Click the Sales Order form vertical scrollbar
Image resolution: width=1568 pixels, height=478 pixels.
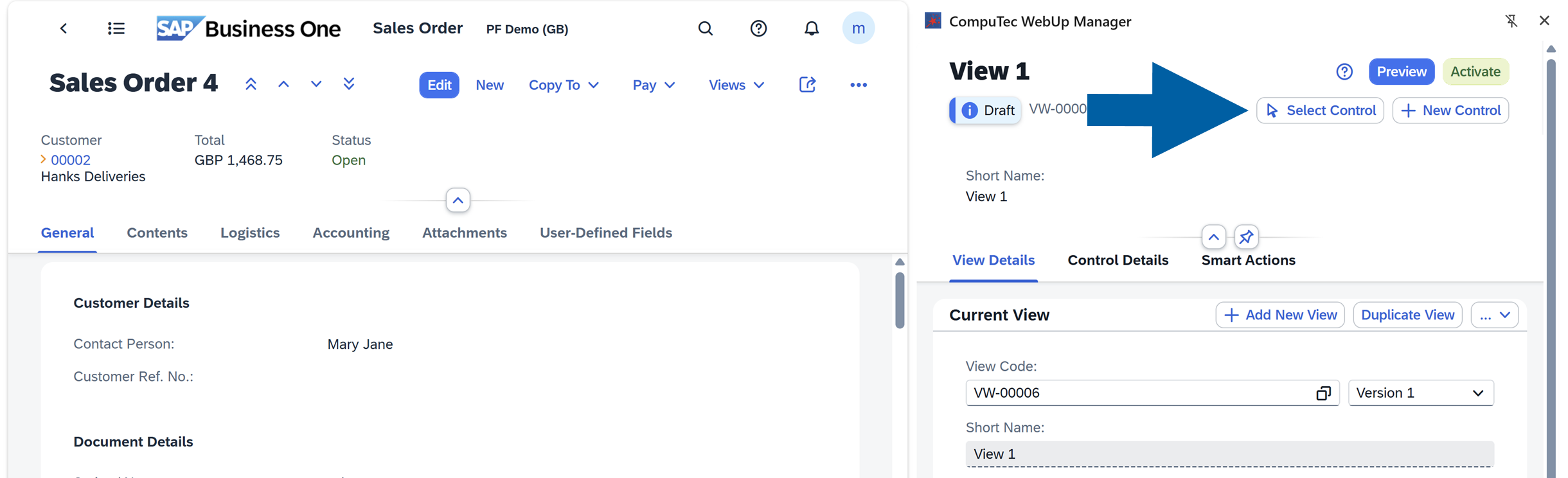[900, 301]
